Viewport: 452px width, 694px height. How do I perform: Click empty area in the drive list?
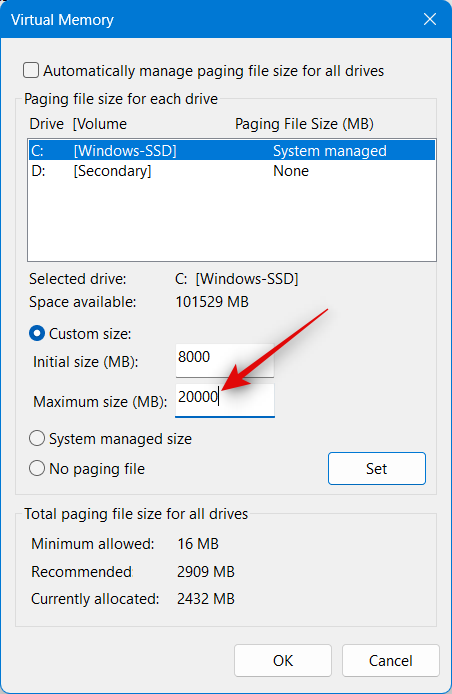tap(232, 221)
